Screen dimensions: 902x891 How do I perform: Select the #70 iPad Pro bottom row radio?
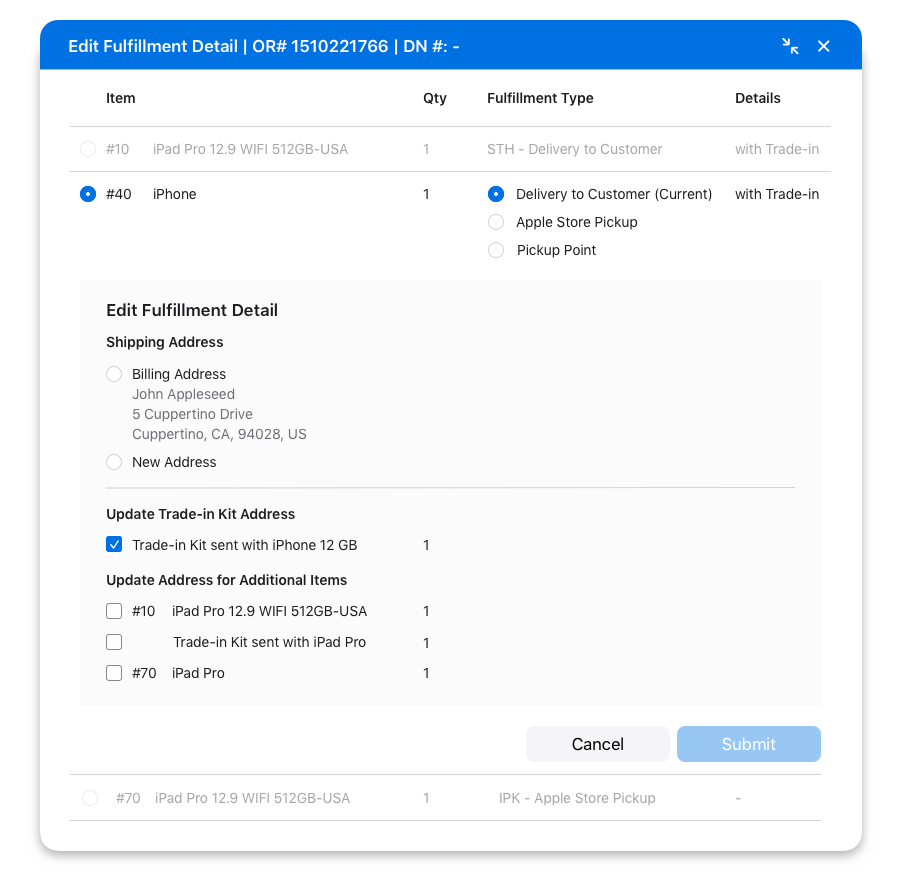tap(90, 798)
